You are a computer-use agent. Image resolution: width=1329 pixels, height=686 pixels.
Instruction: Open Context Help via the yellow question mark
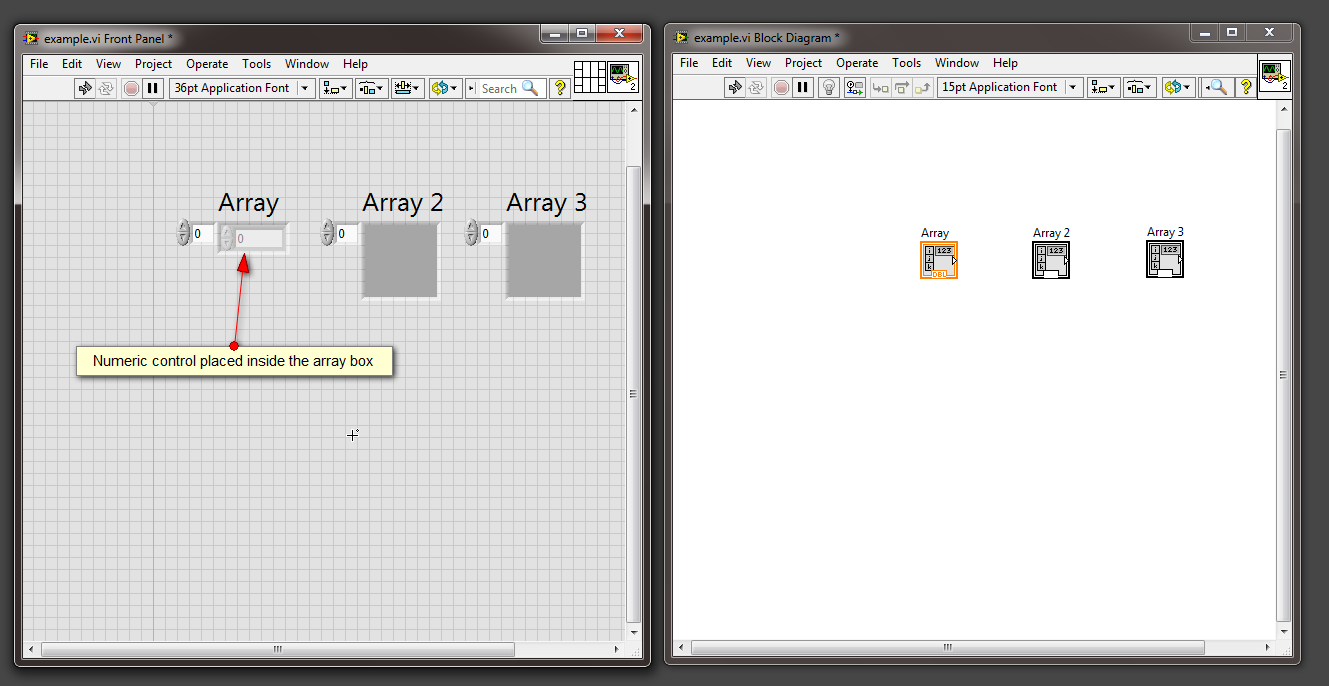tap(559, 88)
